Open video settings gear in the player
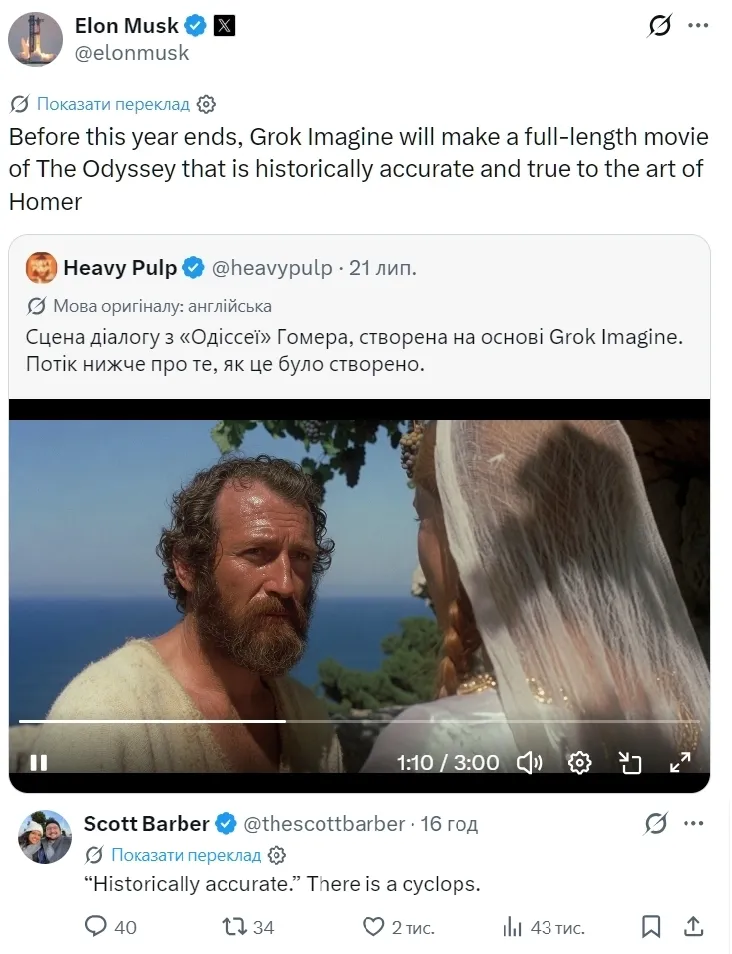Viewport: 732px width, 954px height. click(579, 762)
